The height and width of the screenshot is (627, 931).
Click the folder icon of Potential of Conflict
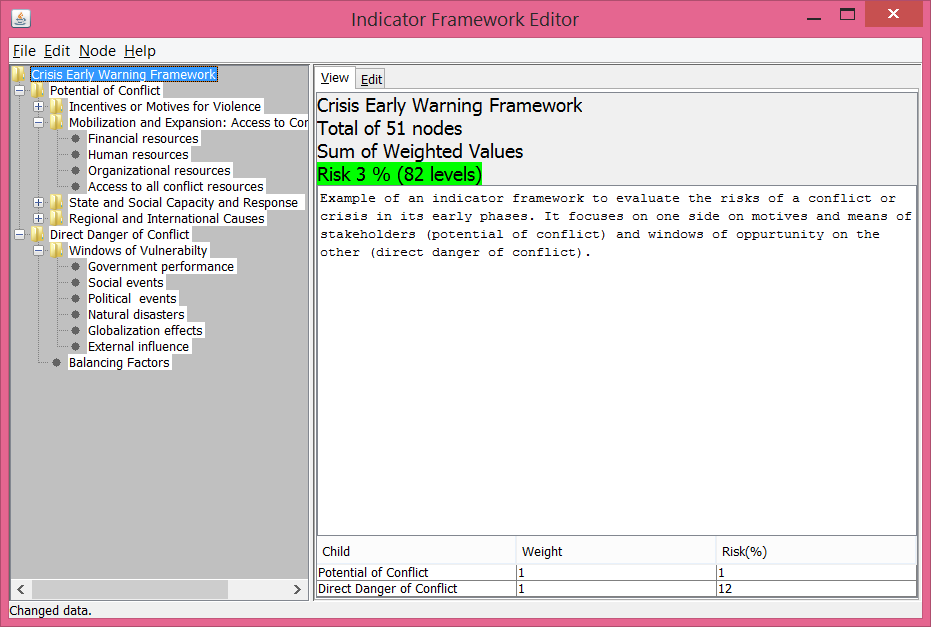pos(38,90)
